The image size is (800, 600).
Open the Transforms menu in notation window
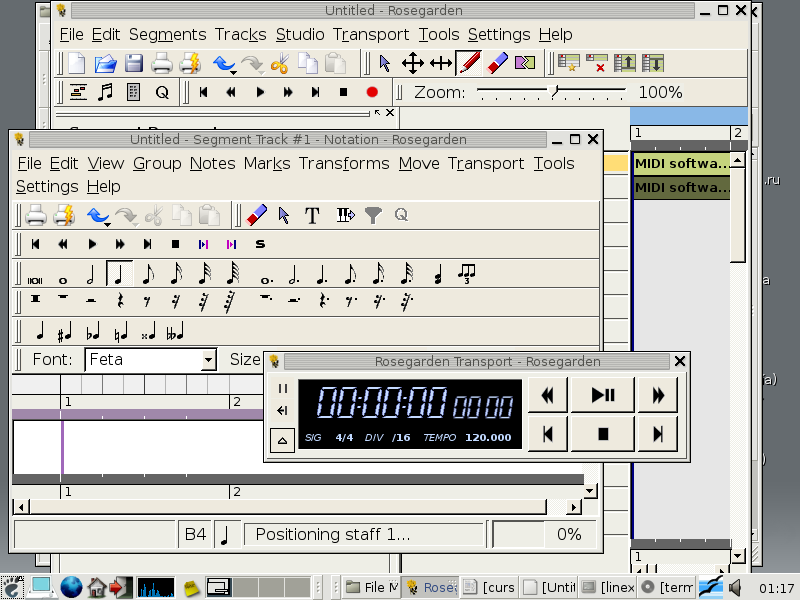coord(344,163)
